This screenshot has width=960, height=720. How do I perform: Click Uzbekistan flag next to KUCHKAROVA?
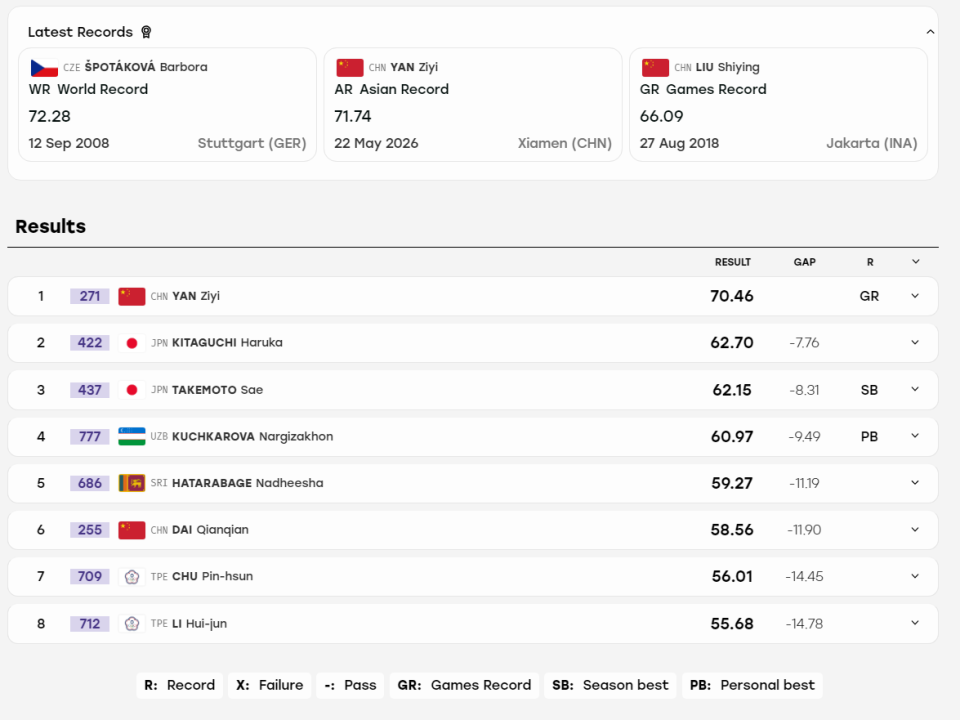pos(132,437)
